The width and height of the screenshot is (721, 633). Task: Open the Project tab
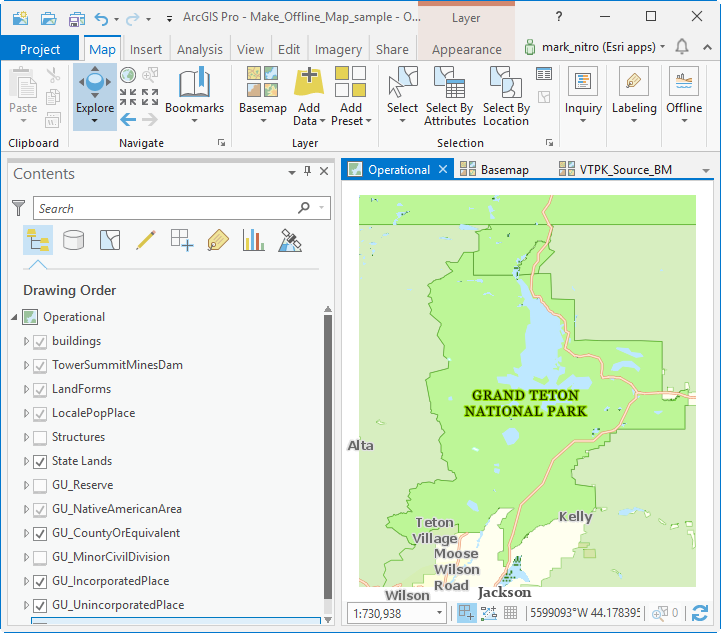40,49
